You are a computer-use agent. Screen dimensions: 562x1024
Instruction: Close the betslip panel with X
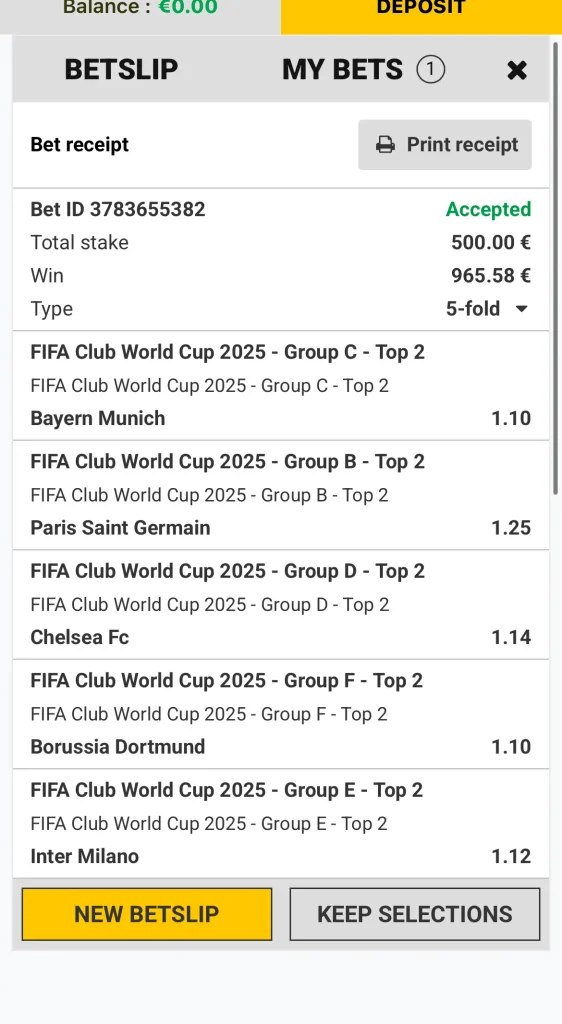pyautogui.click(x=517, y=70)
